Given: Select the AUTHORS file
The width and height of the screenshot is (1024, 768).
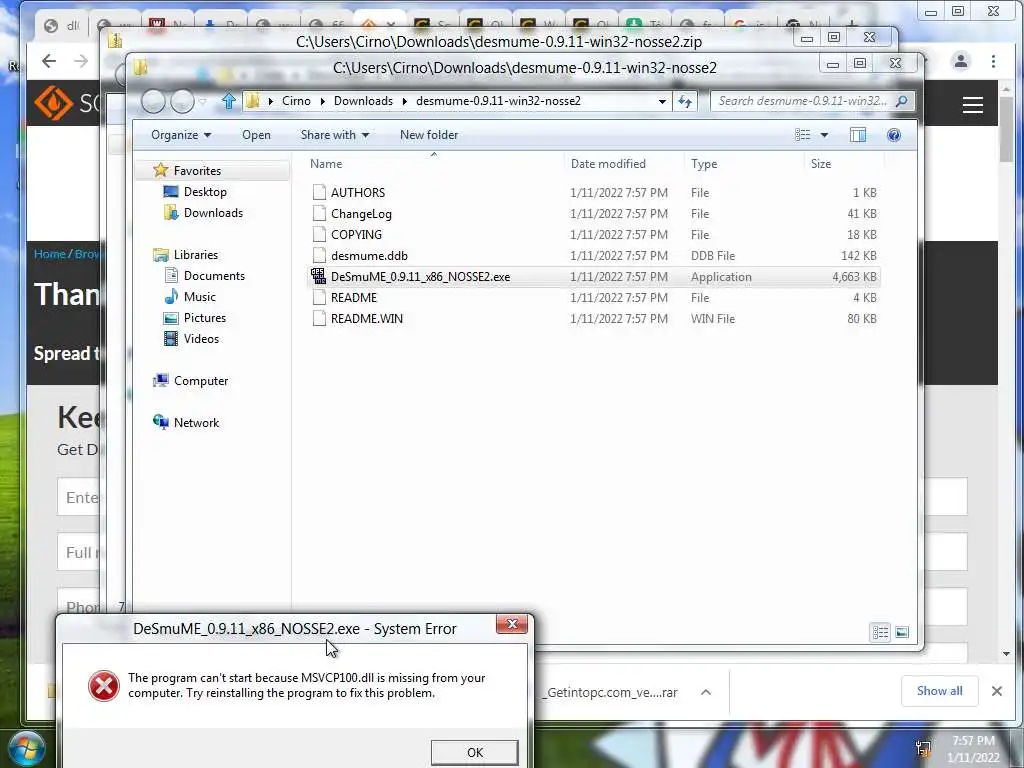Looking at the screenshot, I should [x=594, y=193].
